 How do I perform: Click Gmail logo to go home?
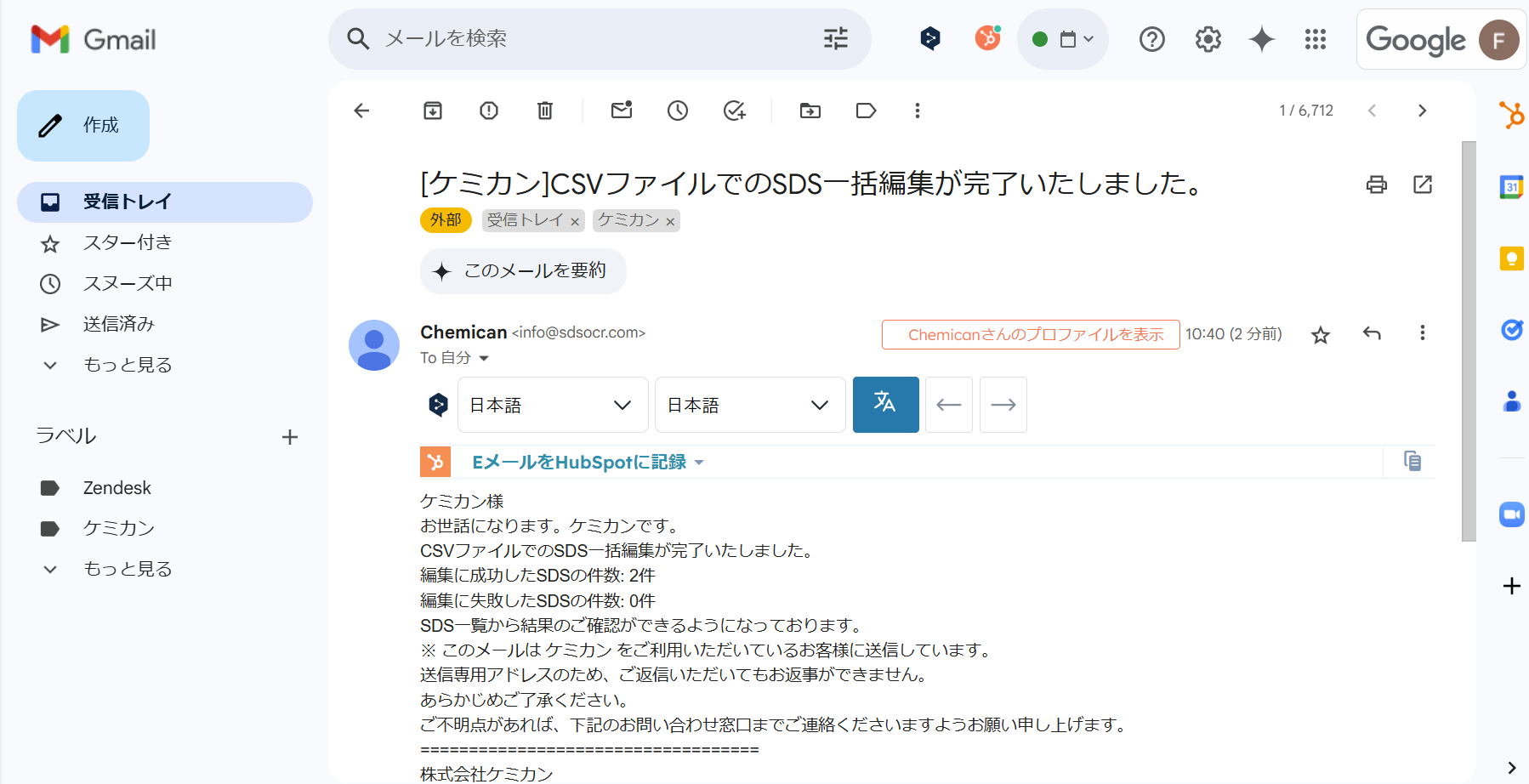94,39
